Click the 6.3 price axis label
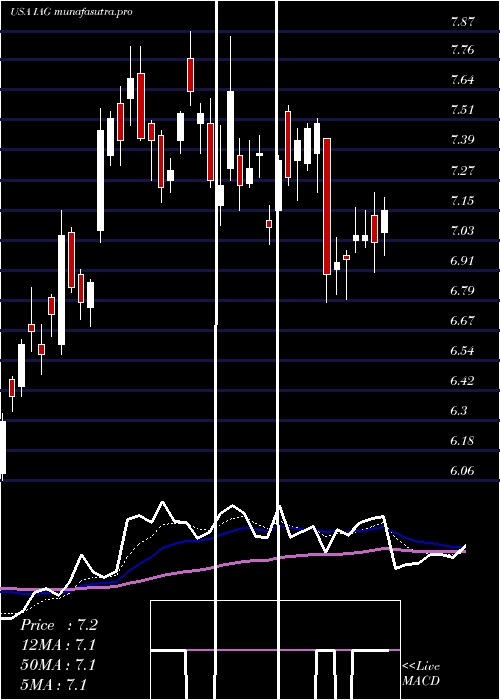Screen dimensions: 500x700 [x=459, y=411]
